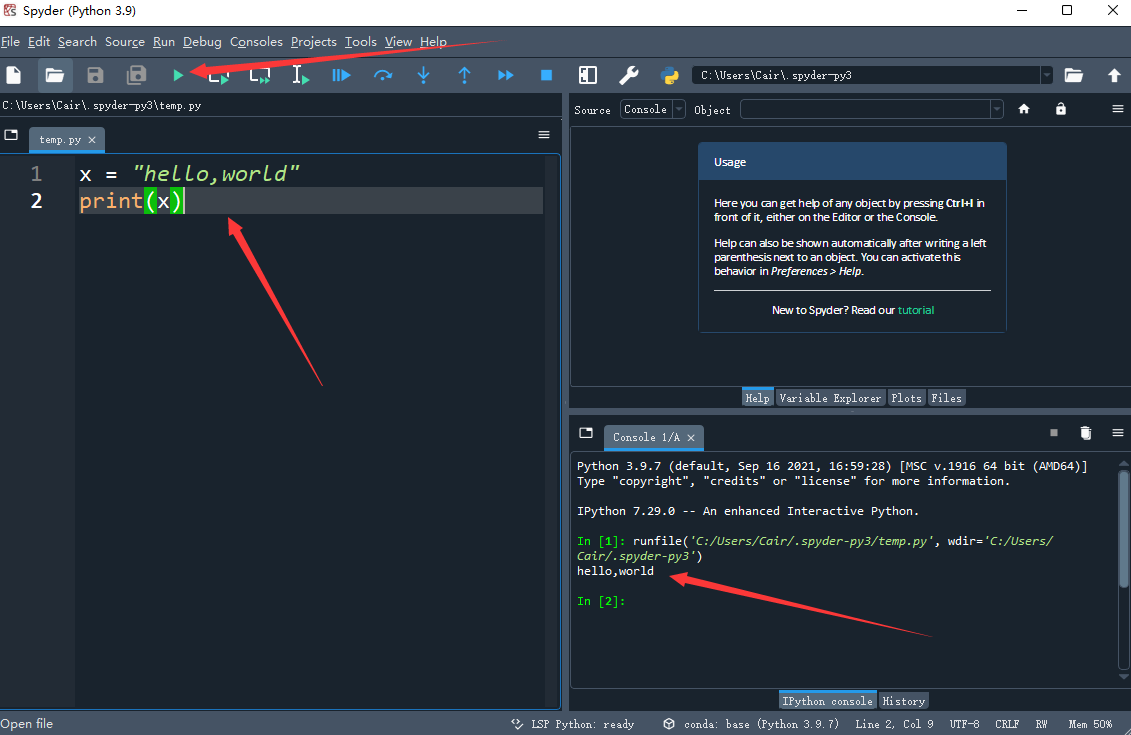1131x735 pixels.
Task: Open the Projects menu
Action: pos(314,42)
